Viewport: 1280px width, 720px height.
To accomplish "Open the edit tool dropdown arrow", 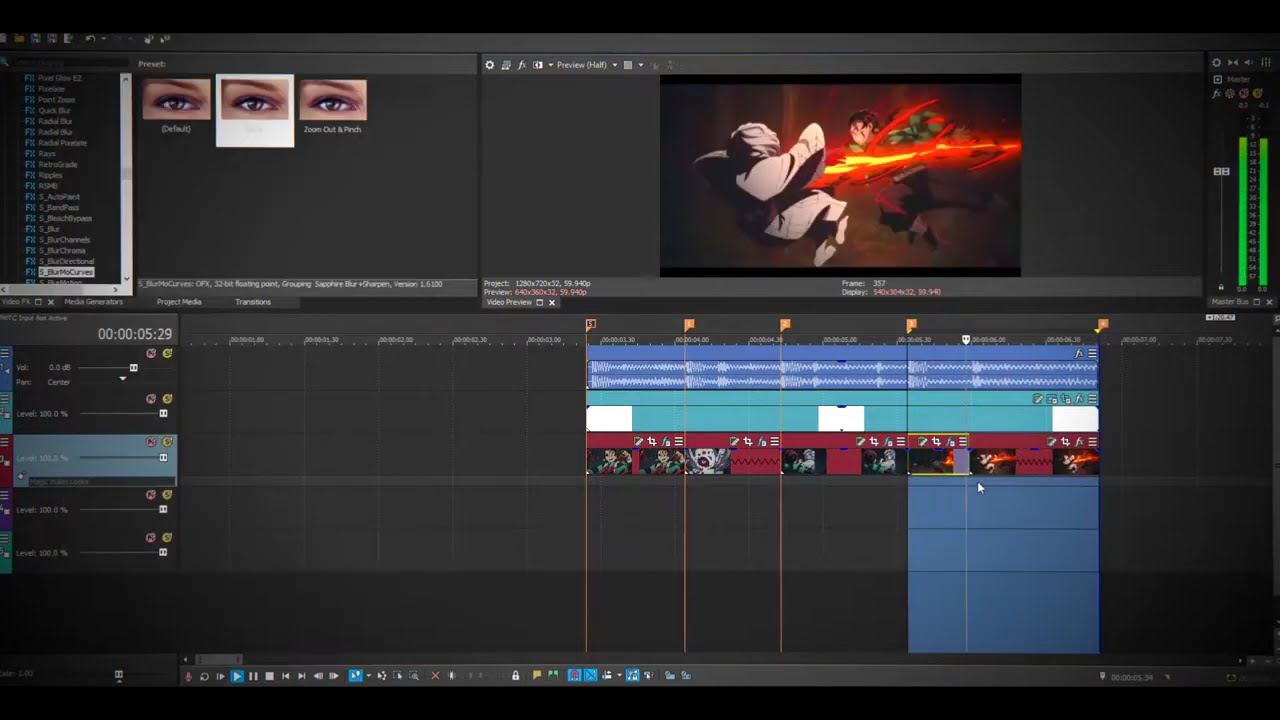I will pos(369,676).
